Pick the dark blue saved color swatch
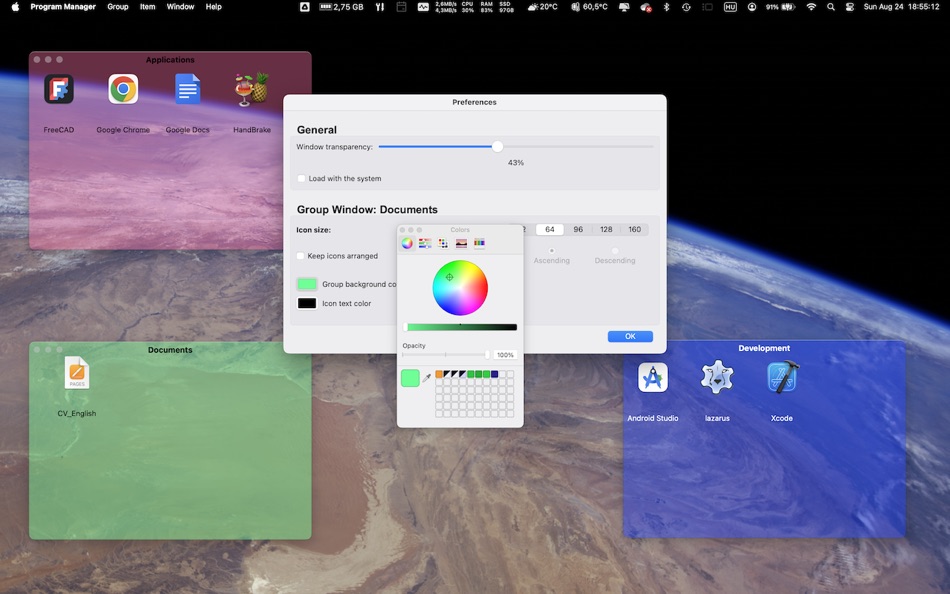 pos(494,374)
